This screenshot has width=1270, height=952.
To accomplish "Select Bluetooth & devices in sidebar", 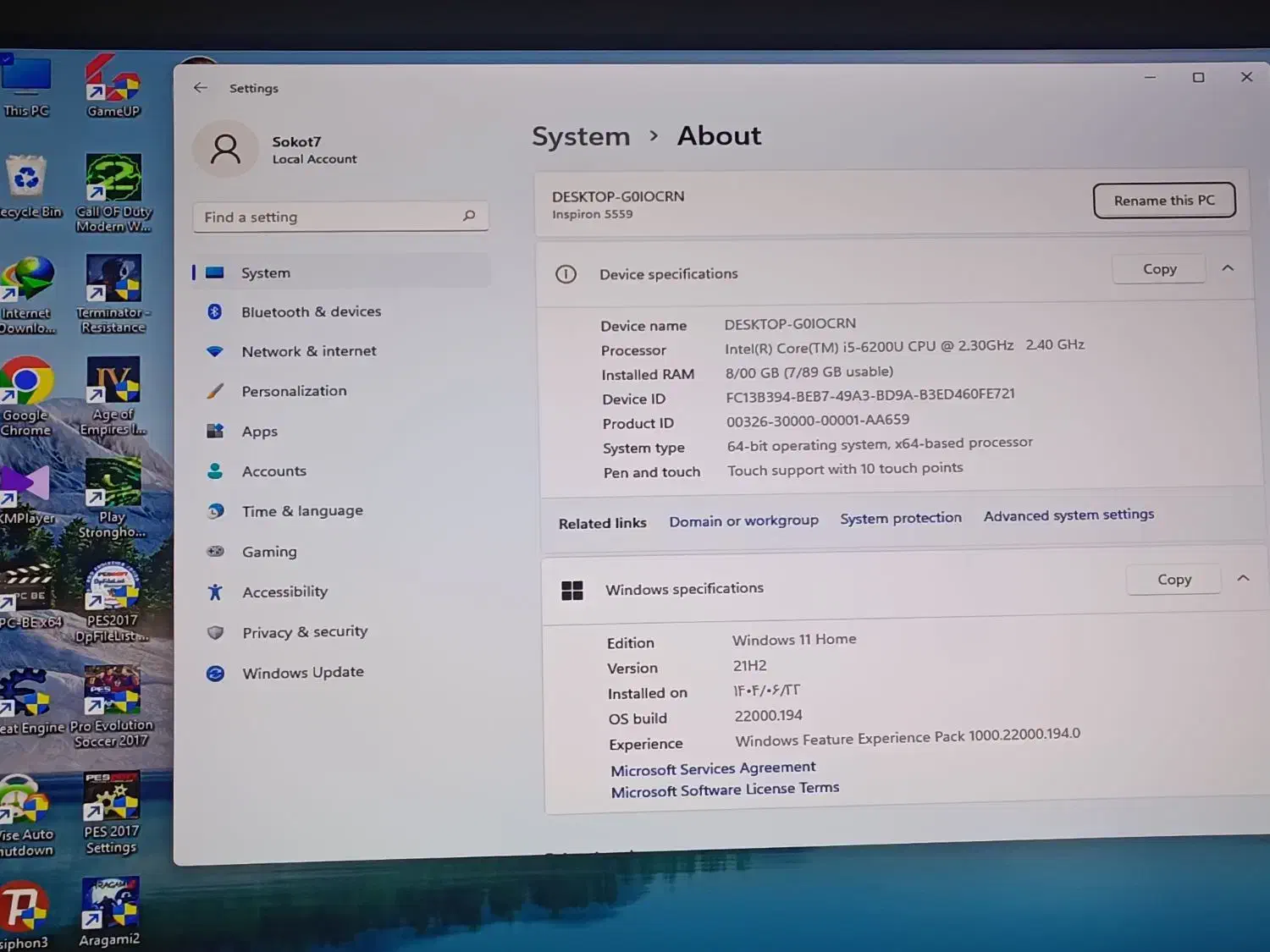I will tap(311, 311).
